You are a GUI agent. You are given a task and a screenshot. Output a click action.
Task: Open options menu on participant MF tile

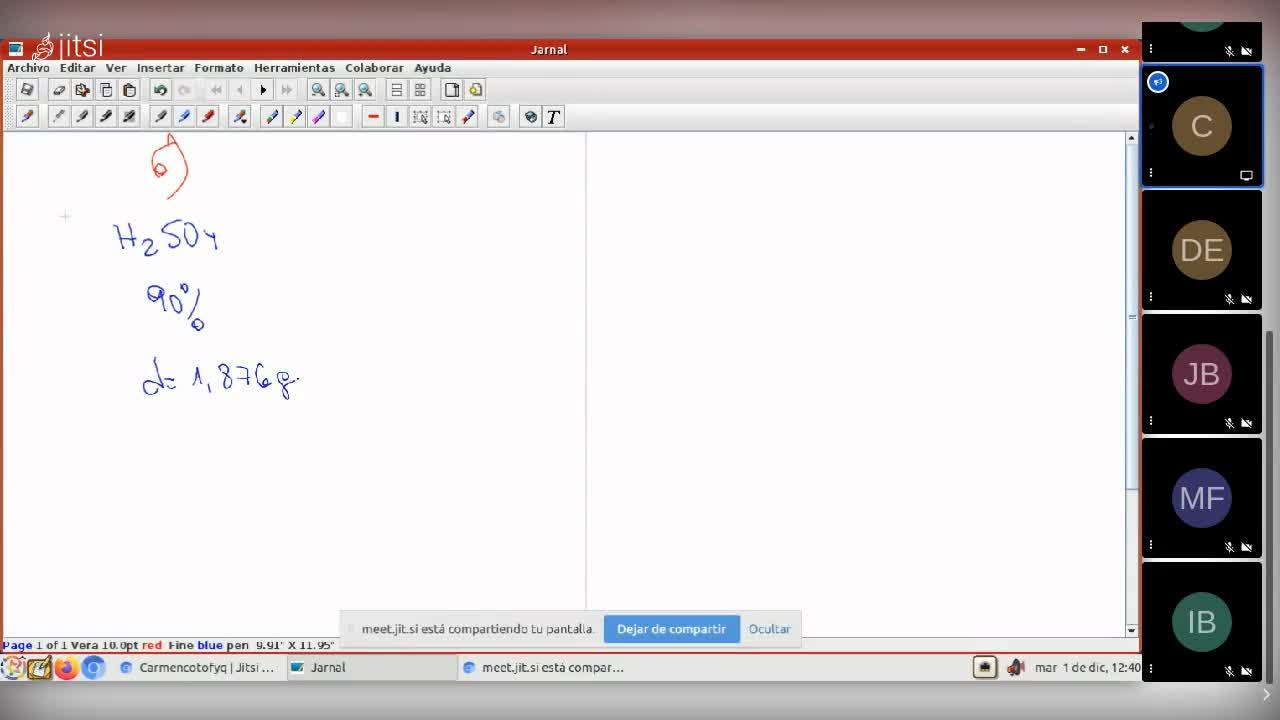(x=1151, y=545)
